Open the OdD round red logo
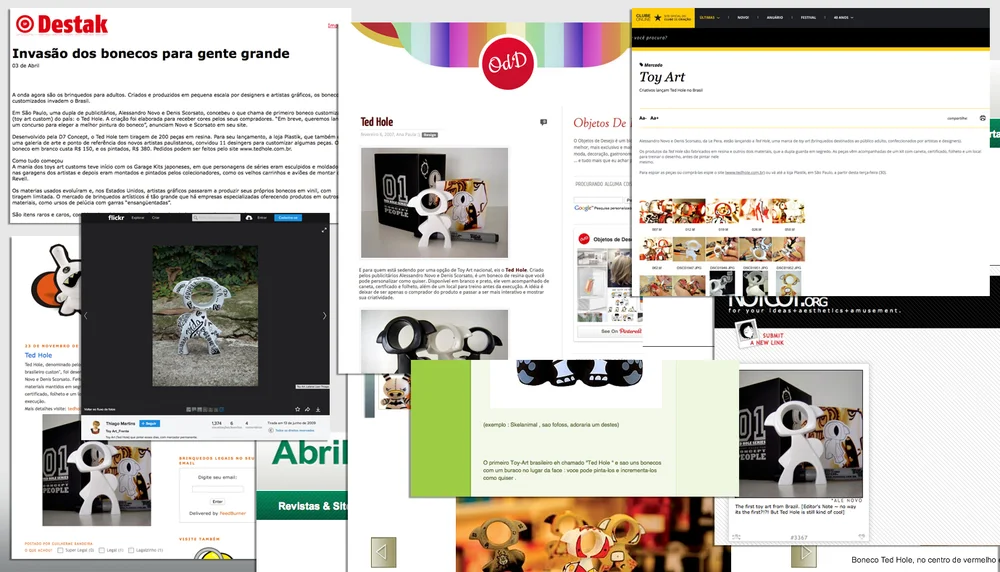This screenshot has width=1000, height=572. coord(508,62)
